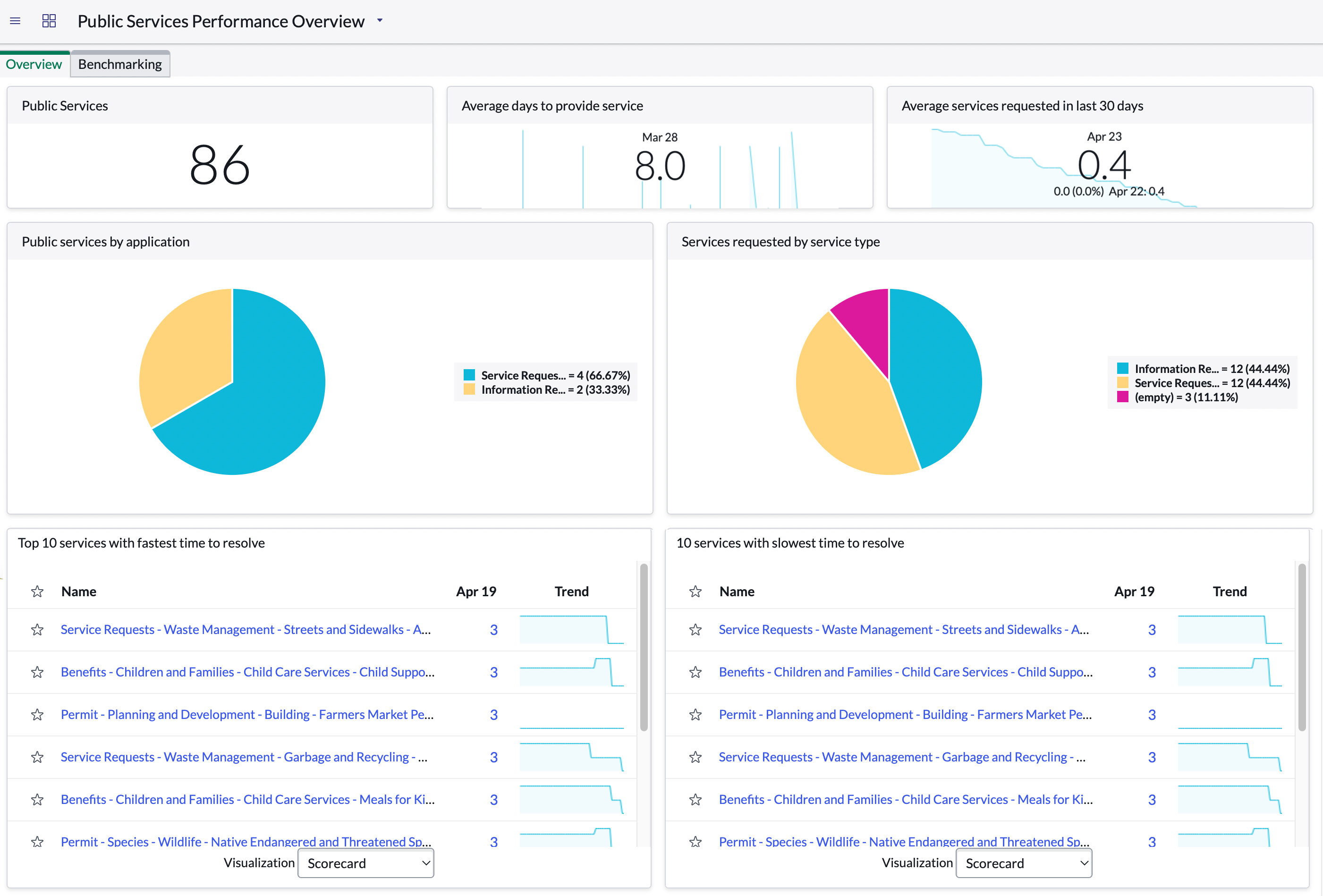This screenshot has height=896, width=1323.
Task: Click the yellow legend swatch for Service Reques... = 12
Action: click(x=1123, y=382)
